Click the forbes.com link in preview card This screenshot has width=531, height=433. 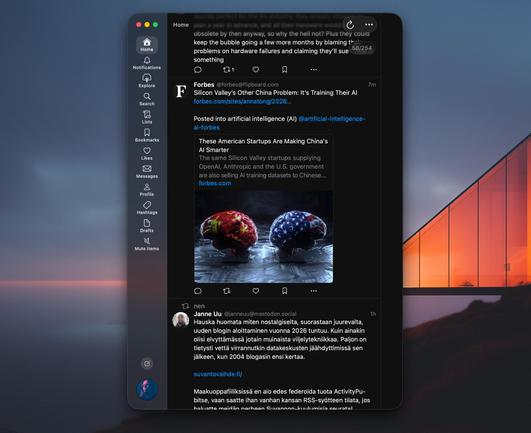[x=215, y=183]
